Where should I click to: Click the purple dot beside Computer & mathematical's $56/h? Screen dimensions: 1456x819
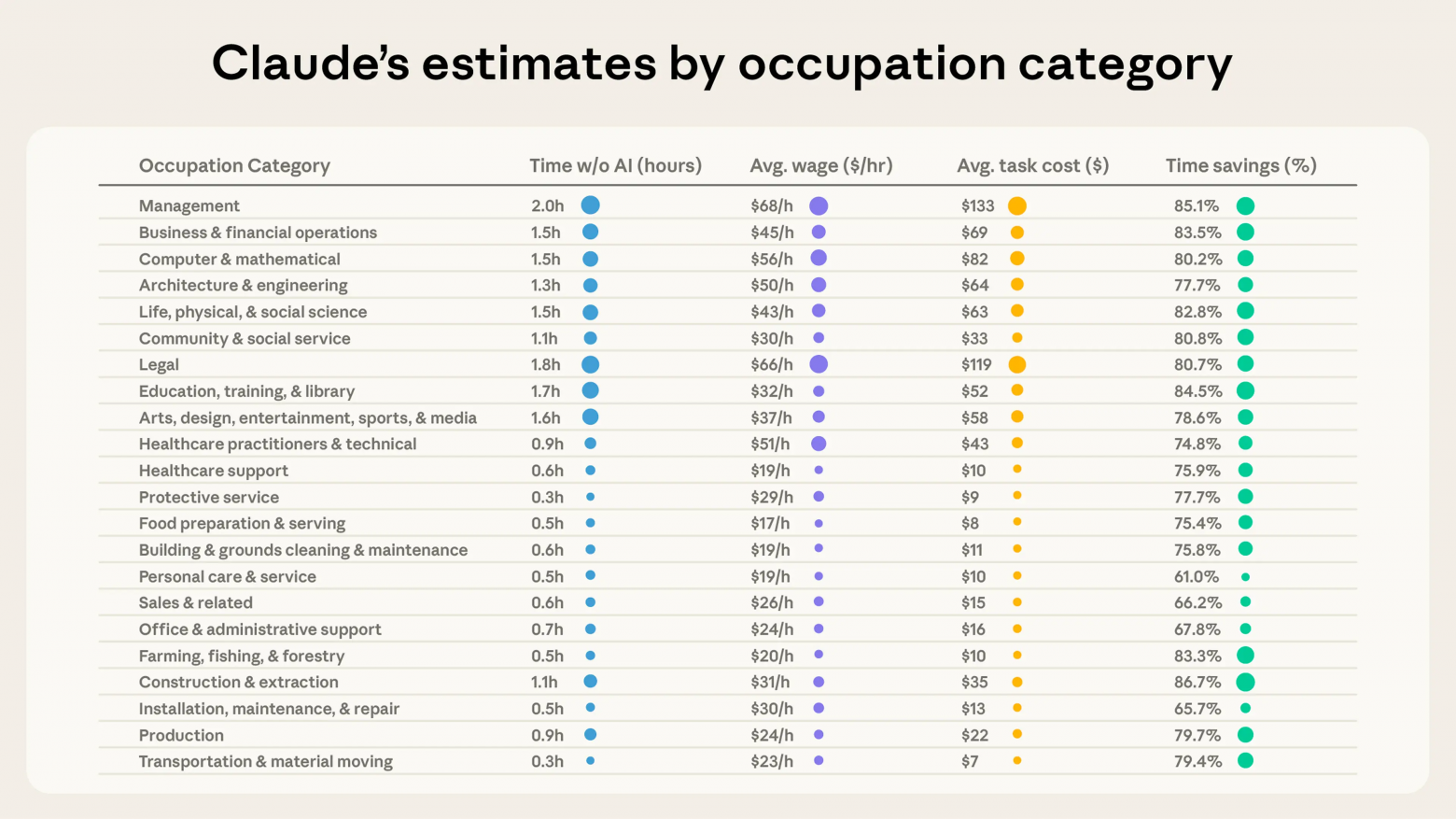point(819,259)
